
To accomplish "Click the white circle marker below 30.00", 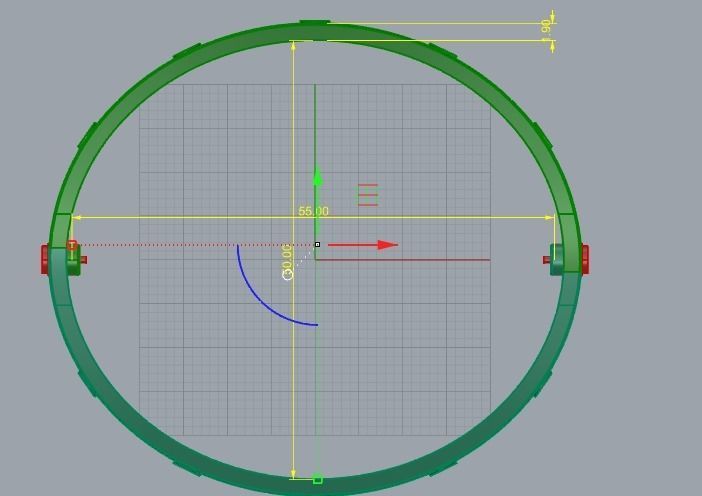I will coord(288,275).
